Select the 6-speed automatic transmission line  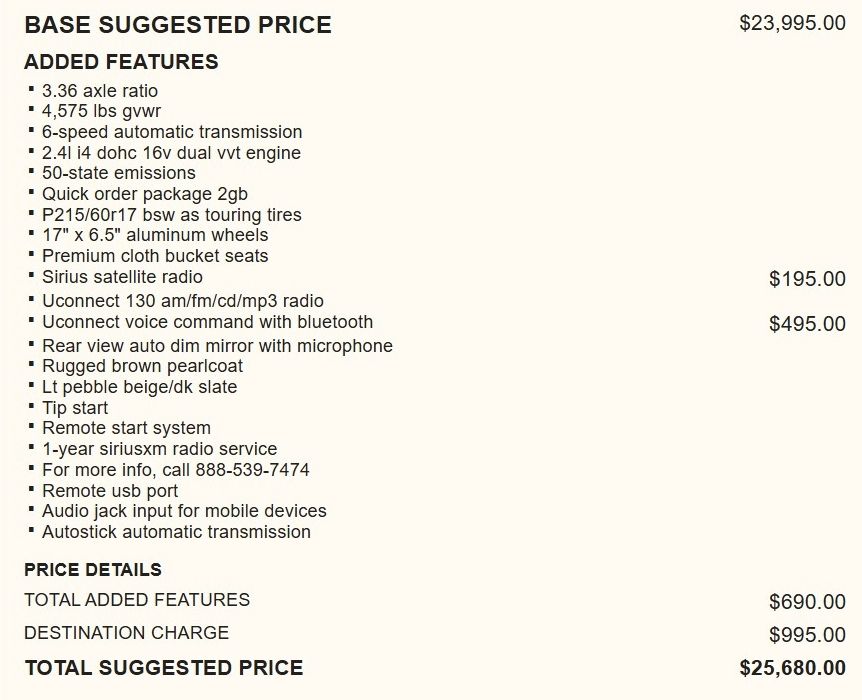tap(172, 132)
